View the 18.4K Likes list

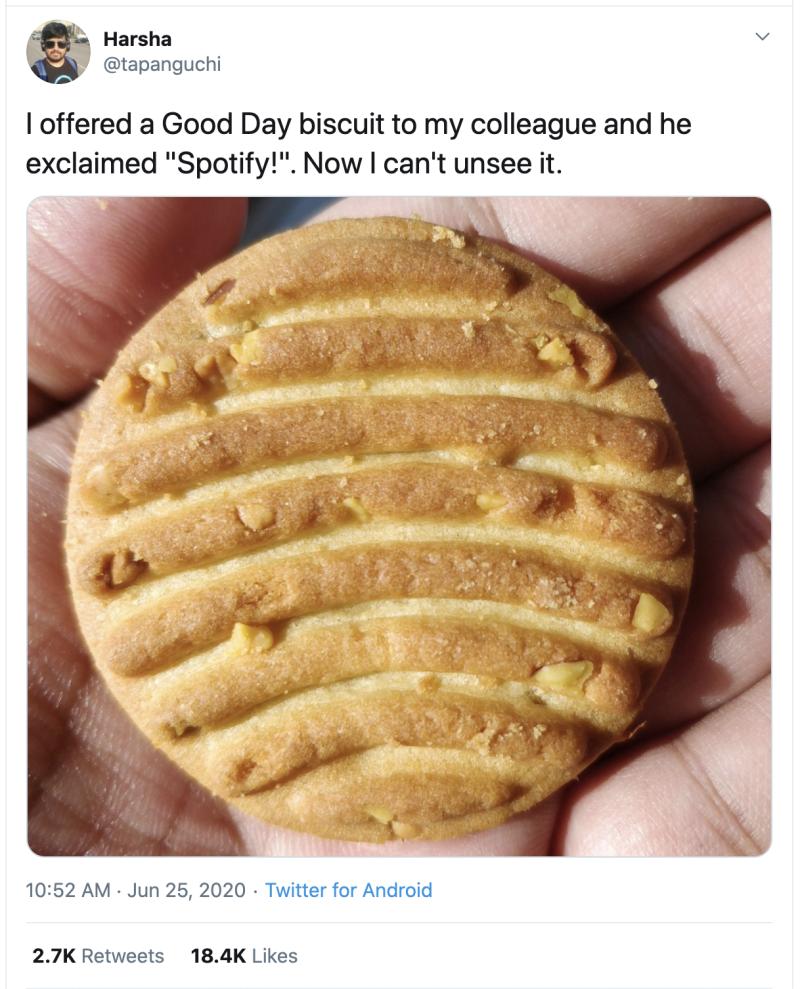coord(244,956)
